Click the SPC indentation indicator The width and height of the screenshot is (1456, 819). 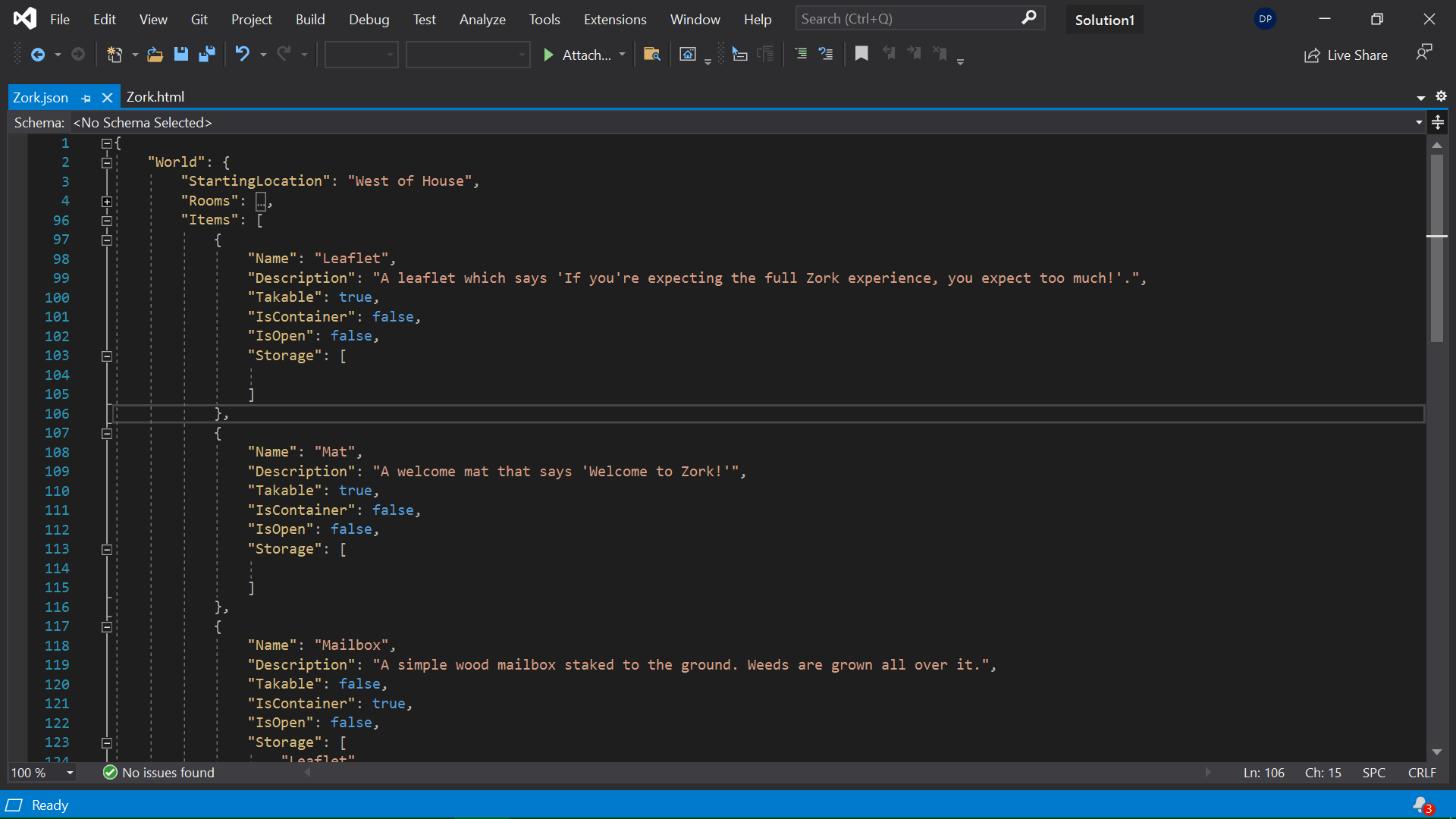pyautogui.click(x=1373, y=773)
